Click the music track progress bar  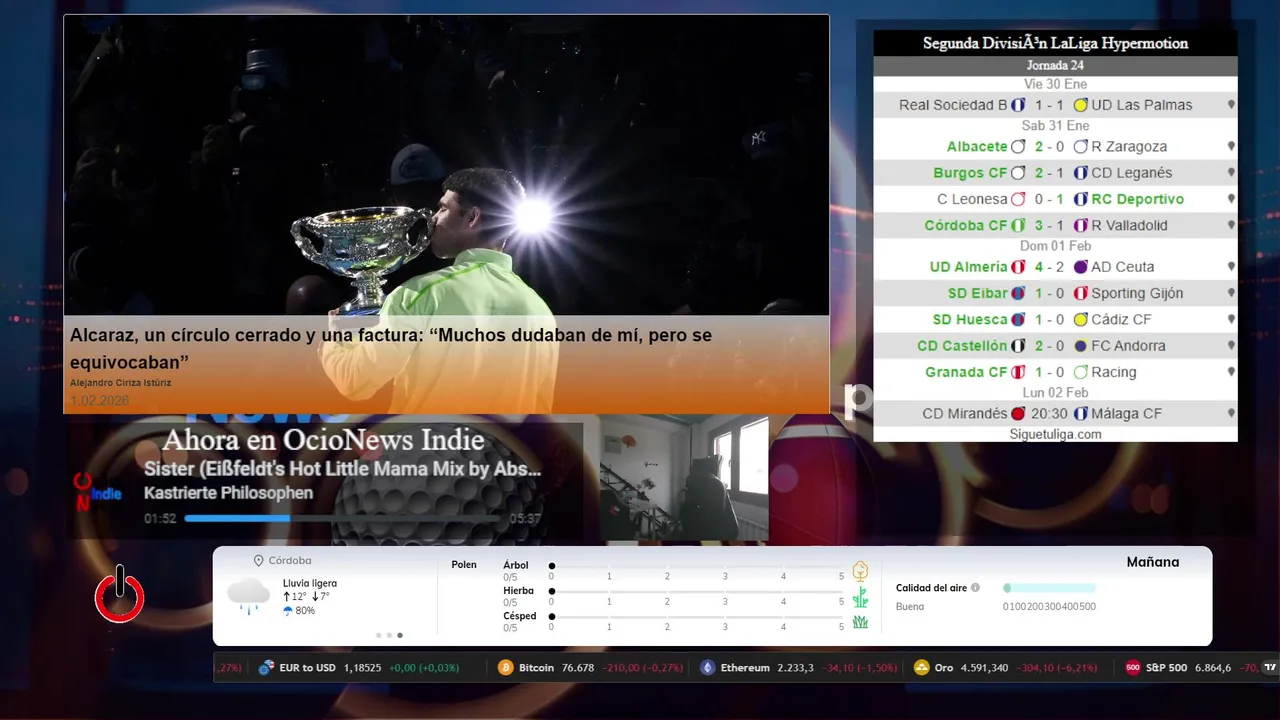[343, 518]
